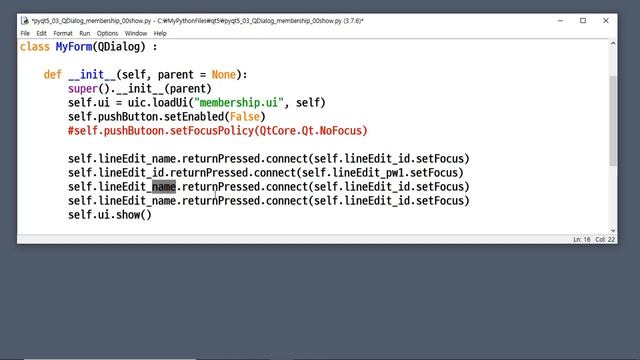Screen dimensions: 640x360
Task: Click the 'Ln: 16' status indicator
Action: tap(582, 240)
